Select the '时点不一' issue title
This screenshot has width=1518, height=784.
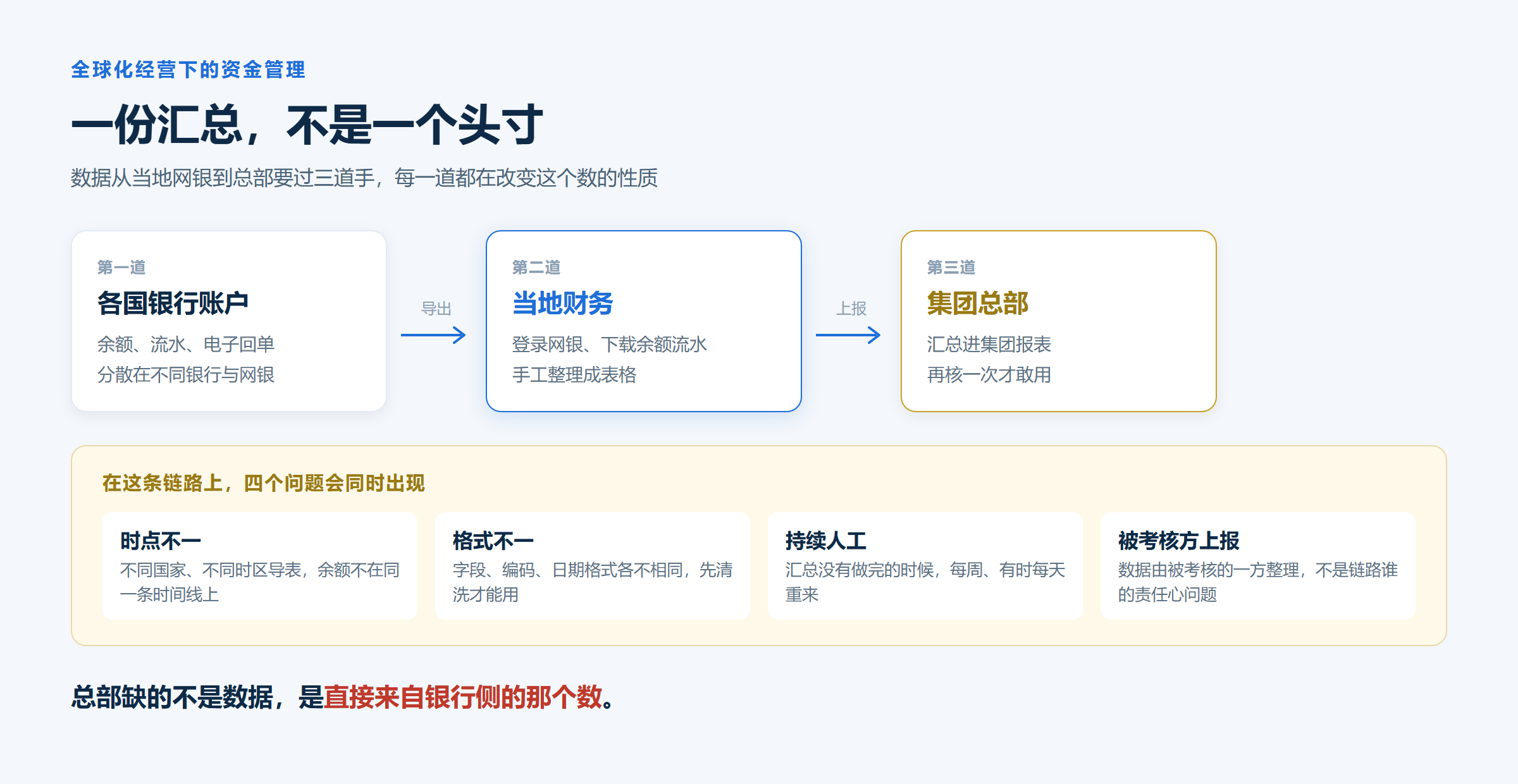(x=161, y=541)
